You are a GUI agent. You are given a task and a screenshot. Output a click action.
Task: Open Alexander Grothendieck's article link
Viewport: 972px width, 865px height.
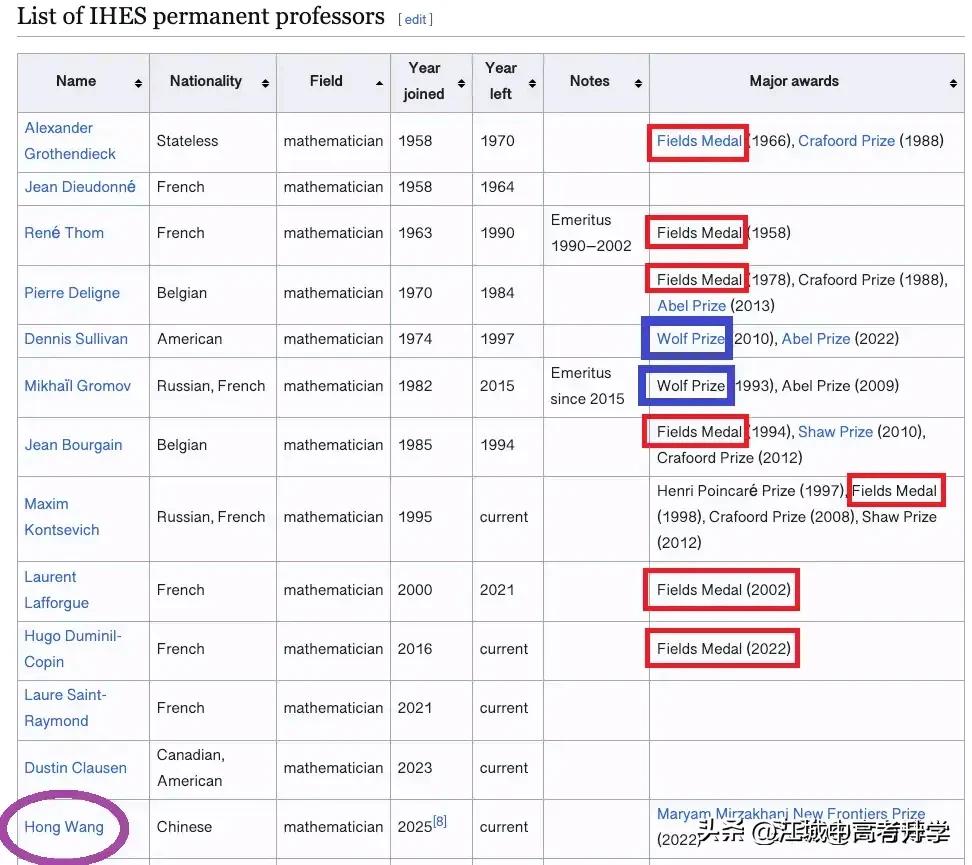pos(69,141)
